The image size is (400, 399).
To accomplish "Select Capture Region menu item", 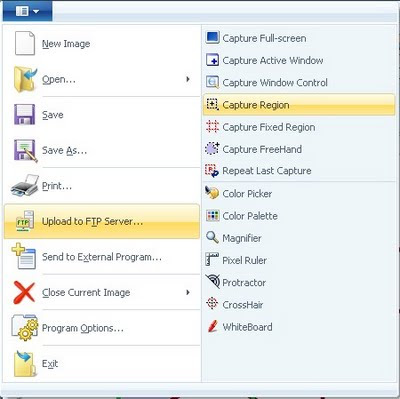I will [x=299, y=105].
